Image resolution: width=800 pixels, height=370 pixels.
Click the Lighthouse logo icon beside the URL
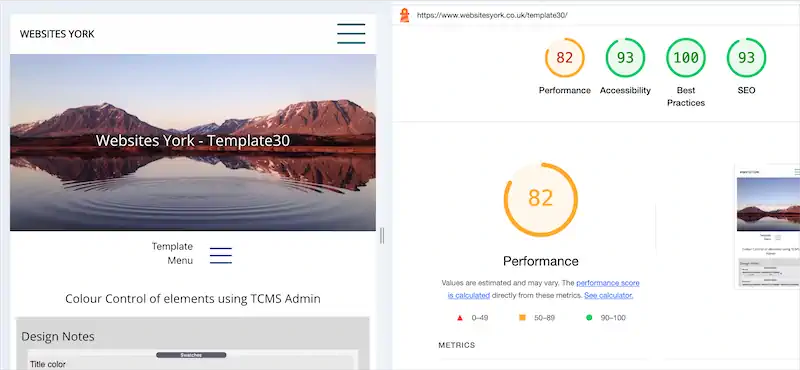[x=405, y=15]
